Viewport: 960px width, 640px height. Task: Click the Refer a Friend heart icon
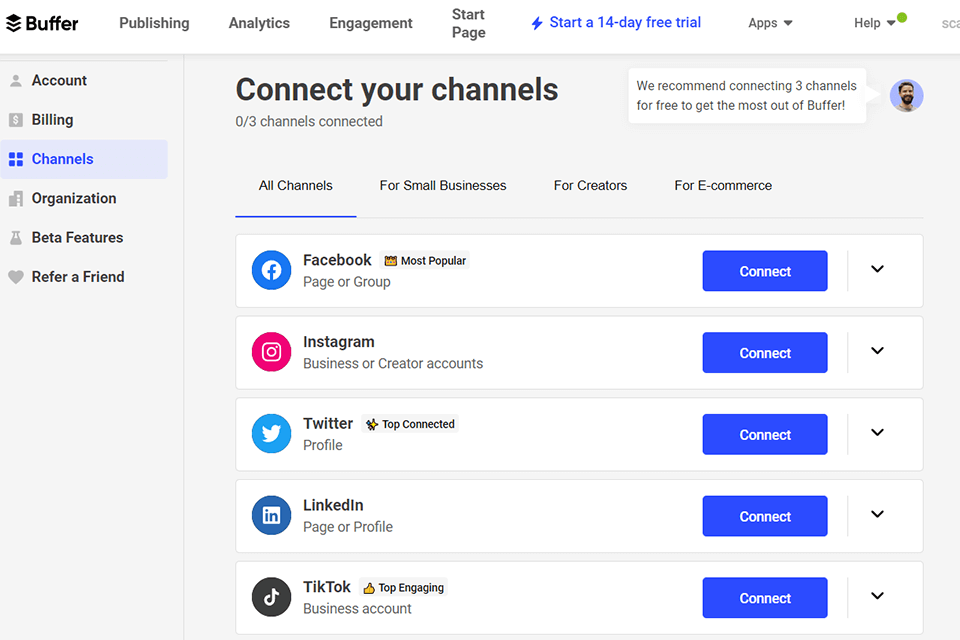point(16,277)
